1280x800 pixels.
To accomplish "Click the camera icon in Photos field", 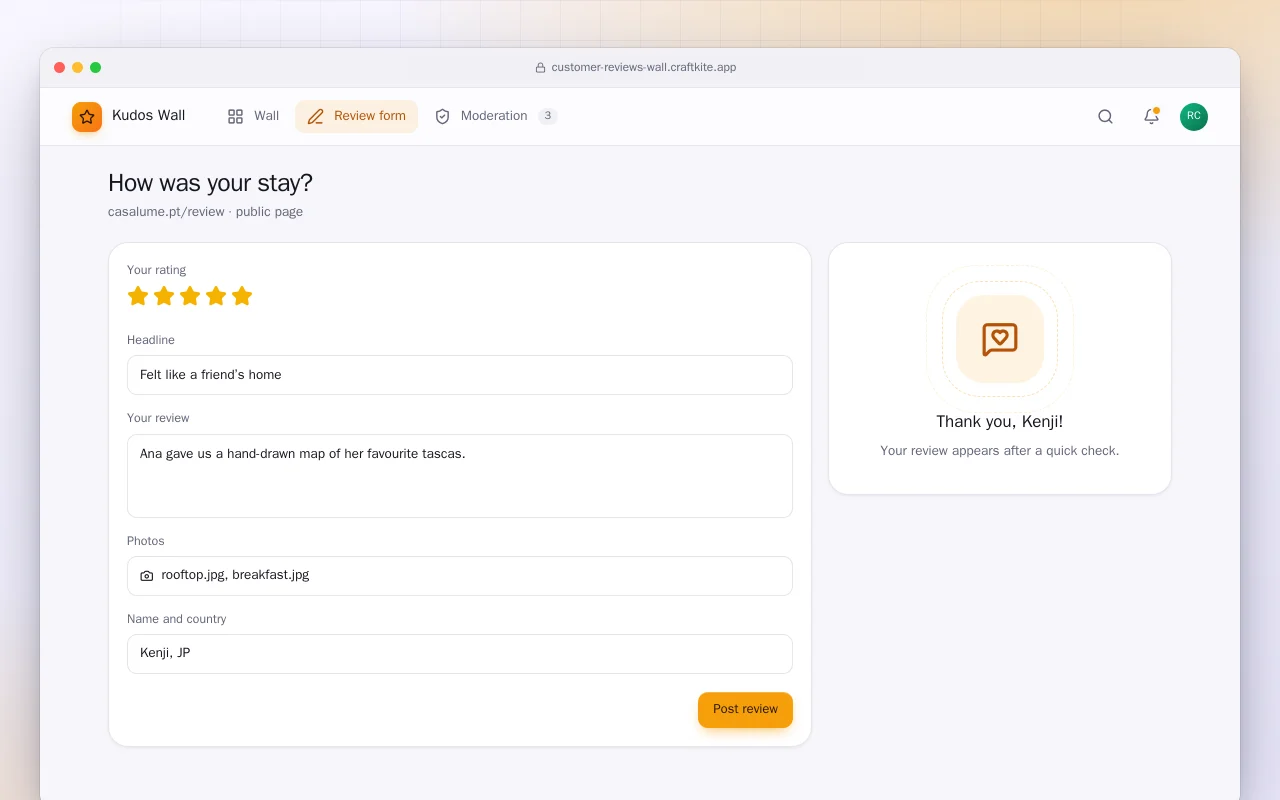I will pos(147,576).
